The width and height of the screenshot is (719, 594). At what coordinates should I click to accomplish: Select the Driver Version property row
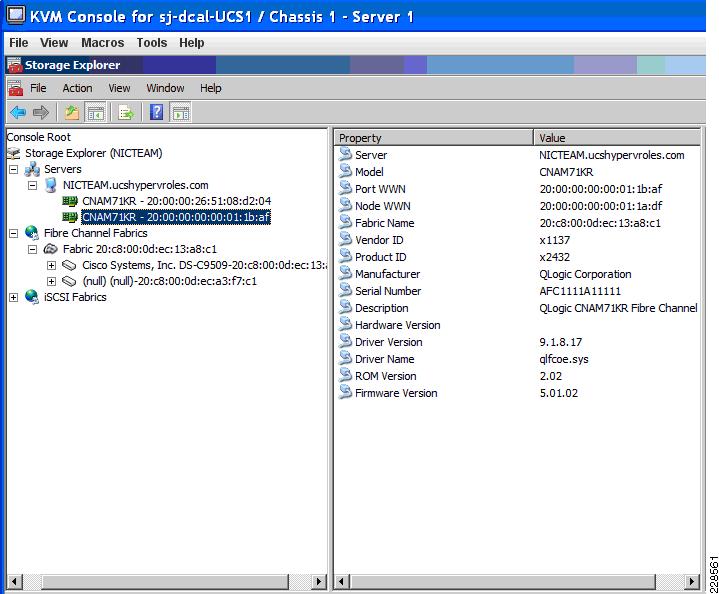(x=517, y=342)
